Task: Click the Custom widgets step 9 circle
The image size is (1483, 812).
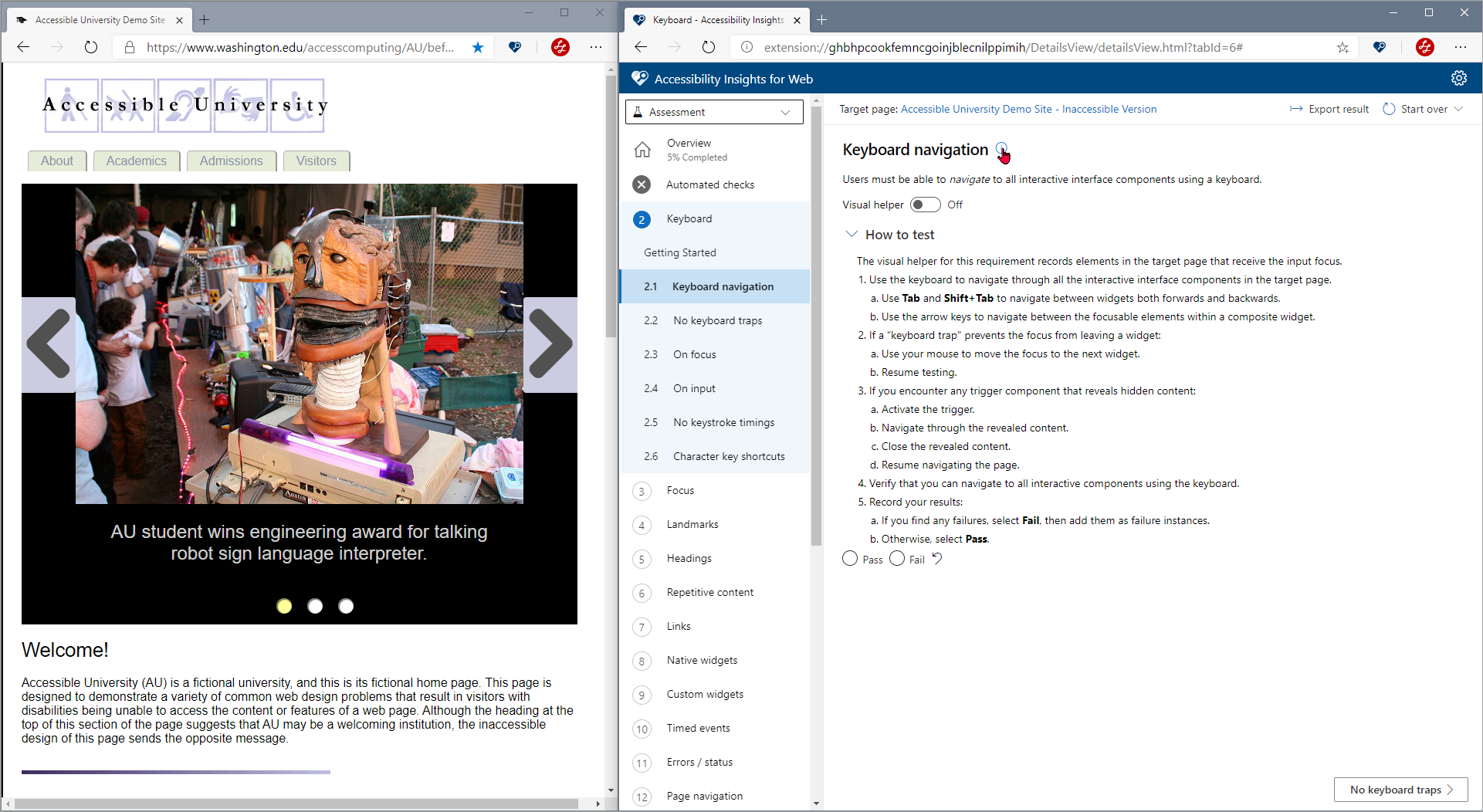Action: point(642,695)
